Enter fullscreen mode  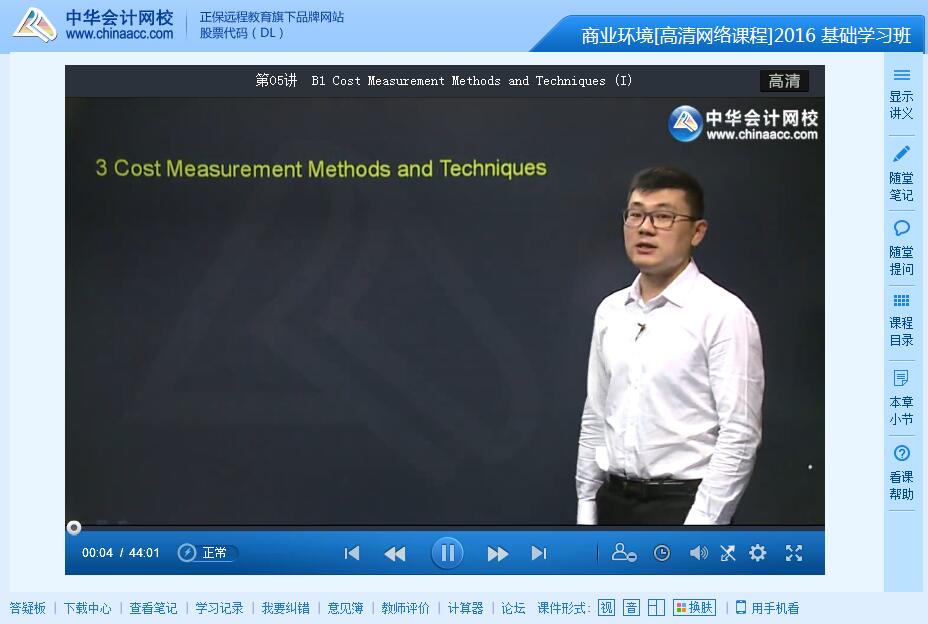794,553
